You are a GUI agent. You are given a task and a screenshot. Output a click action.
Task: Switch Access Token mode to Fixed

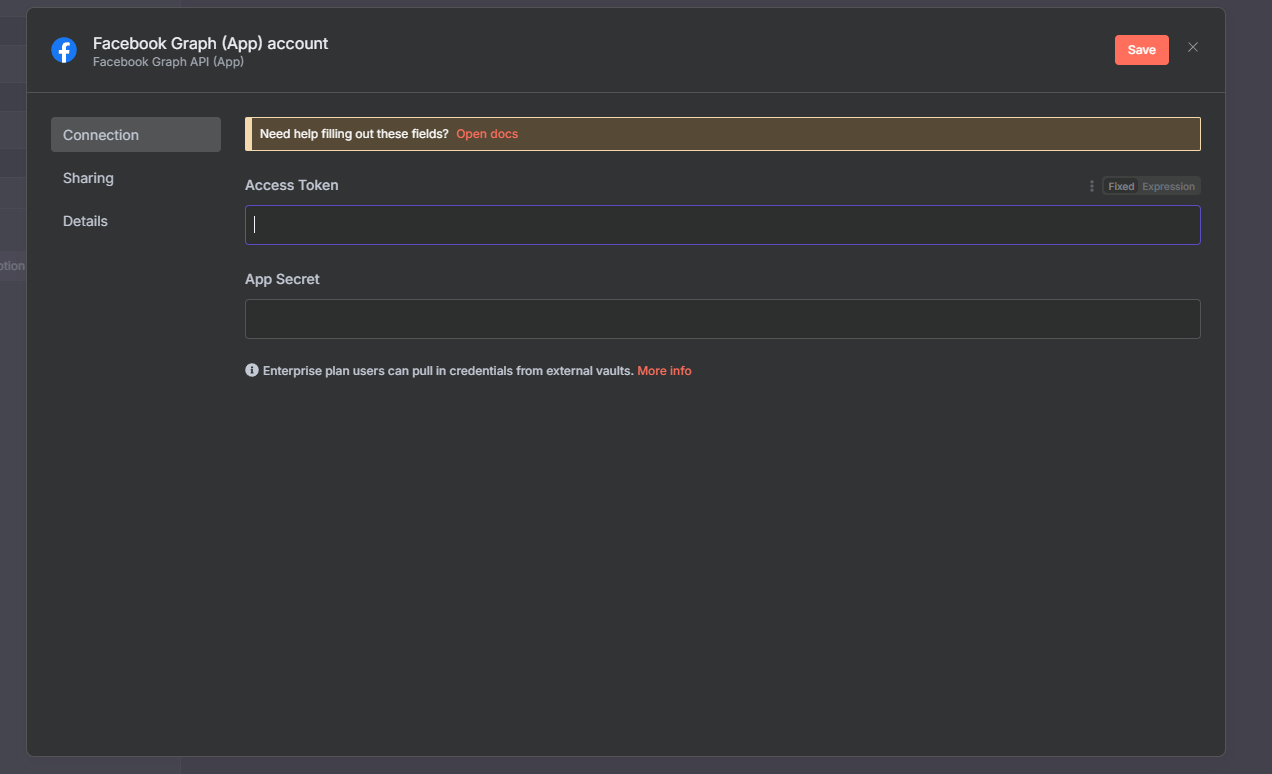pyautogui.click(x=1121, y=186)
